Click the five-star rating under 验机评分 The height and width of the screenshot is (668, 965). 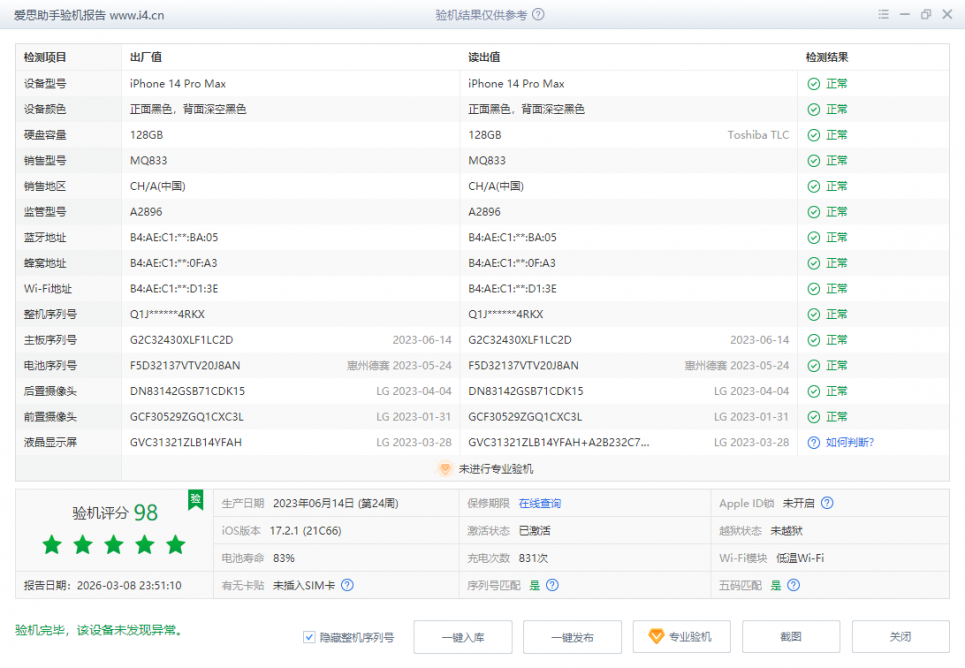[x=114, y=545]
